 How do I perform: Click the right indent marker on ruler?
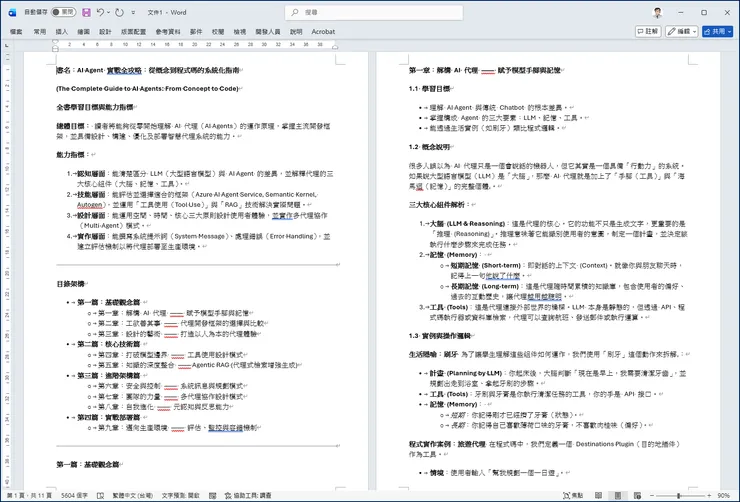pyautogui.click(x=335, y=47)
